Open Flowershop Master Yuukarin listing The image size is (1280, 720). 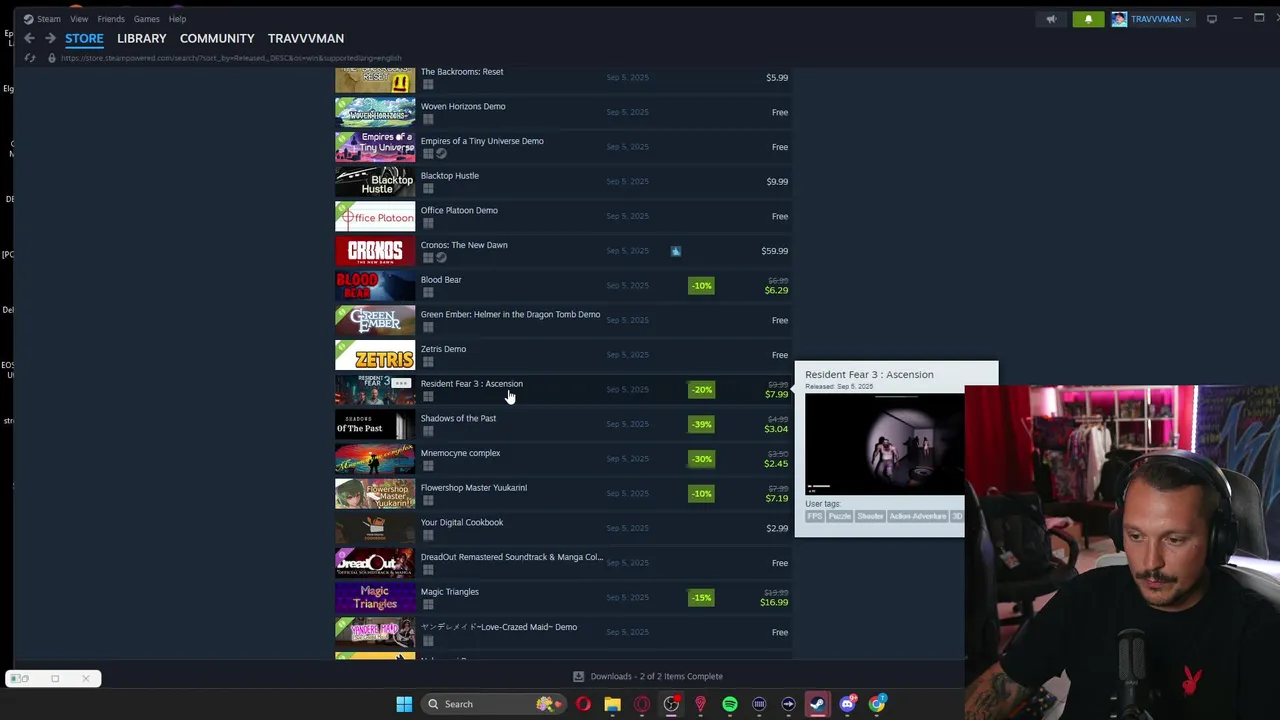pyautogui.click(x=562, y=493)
